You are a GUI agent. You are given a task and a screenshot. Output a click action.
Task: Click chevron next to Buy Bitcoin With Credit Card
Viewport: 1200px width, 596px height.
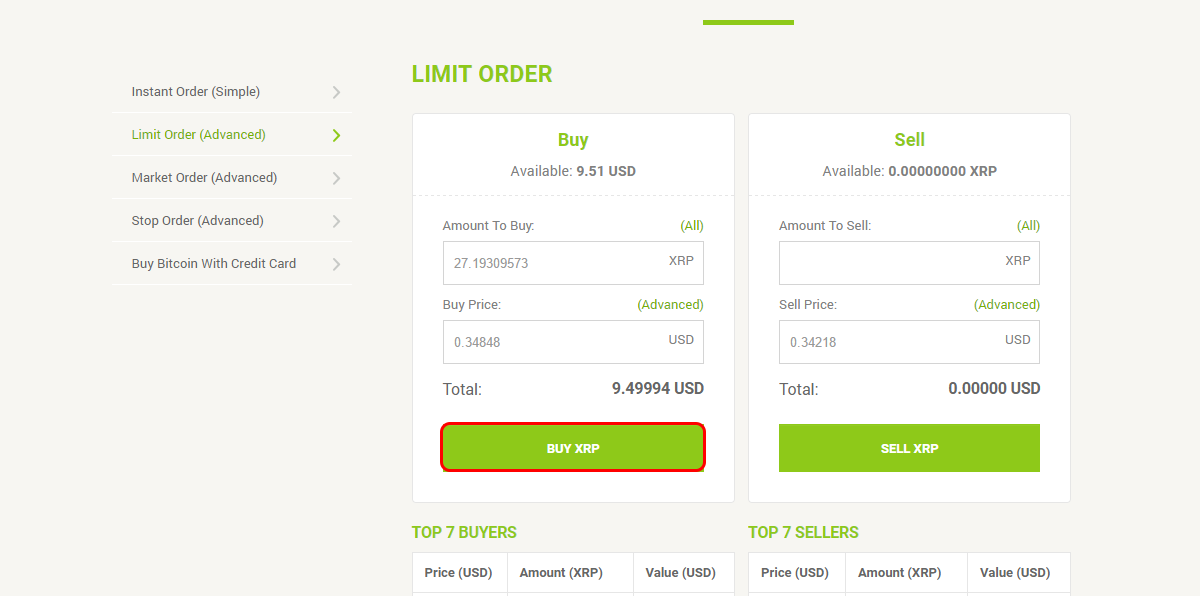pyautogui.click(x=337, y=264)
